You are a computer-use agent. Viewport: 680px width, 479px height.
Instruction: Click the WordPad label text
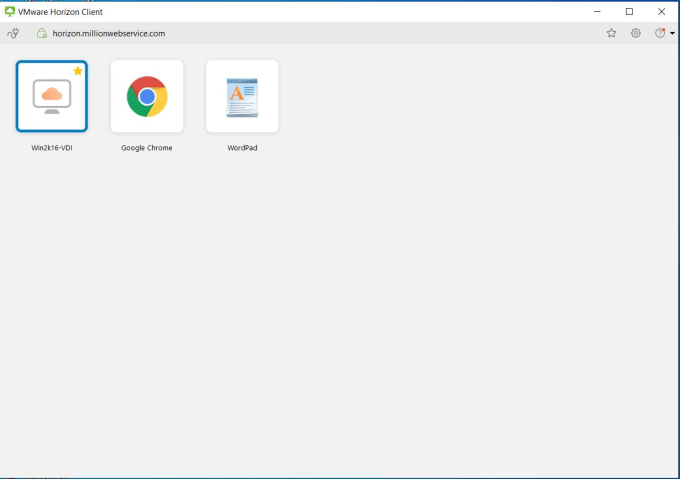point(242,148)
